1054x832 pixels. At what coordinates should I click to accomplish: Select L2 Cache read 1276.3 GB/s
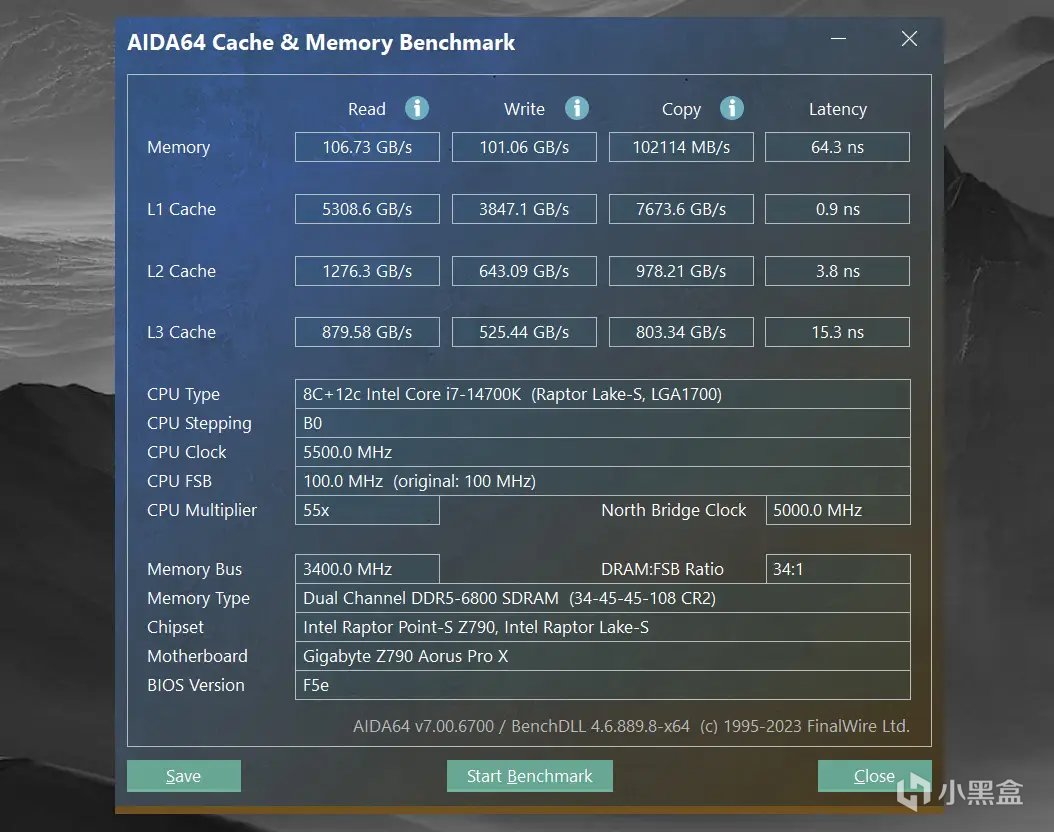point(367,271)
